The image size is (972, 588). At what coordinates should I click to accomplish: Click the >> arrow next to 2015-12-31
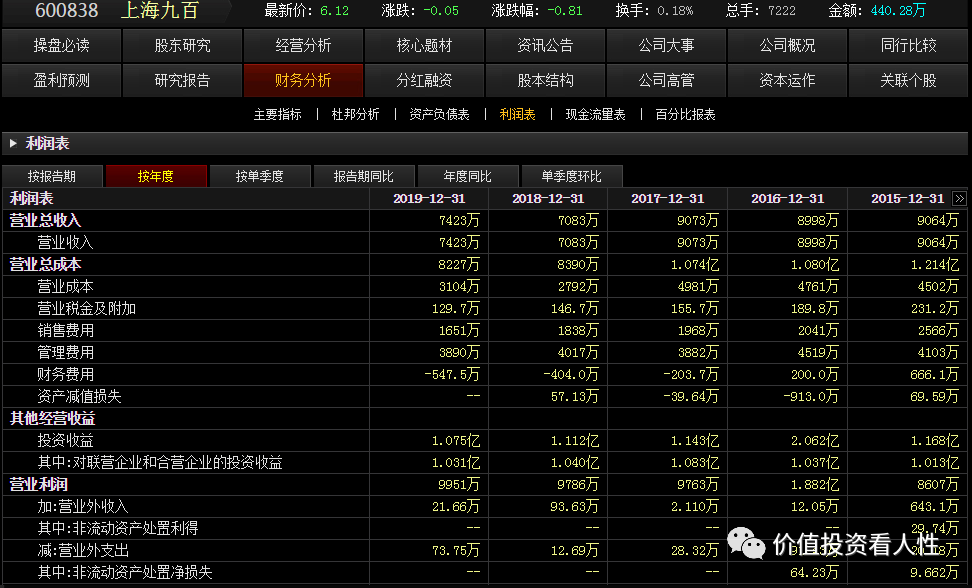point(959,199)
